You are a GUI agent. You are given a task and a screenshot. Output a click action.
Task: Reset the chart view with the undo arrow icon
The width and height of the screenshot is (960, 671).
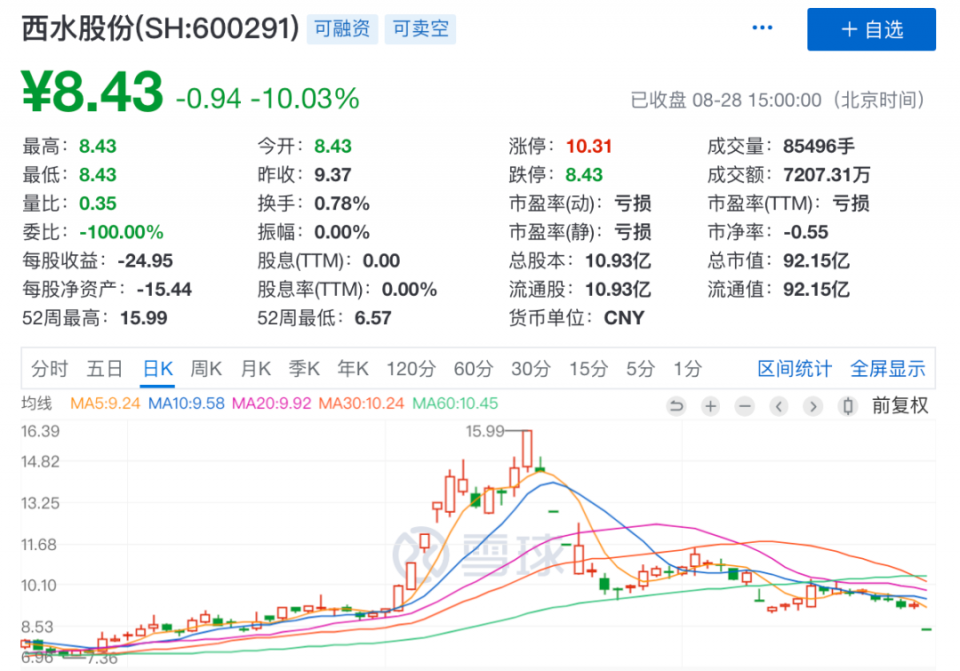(677, 406)
